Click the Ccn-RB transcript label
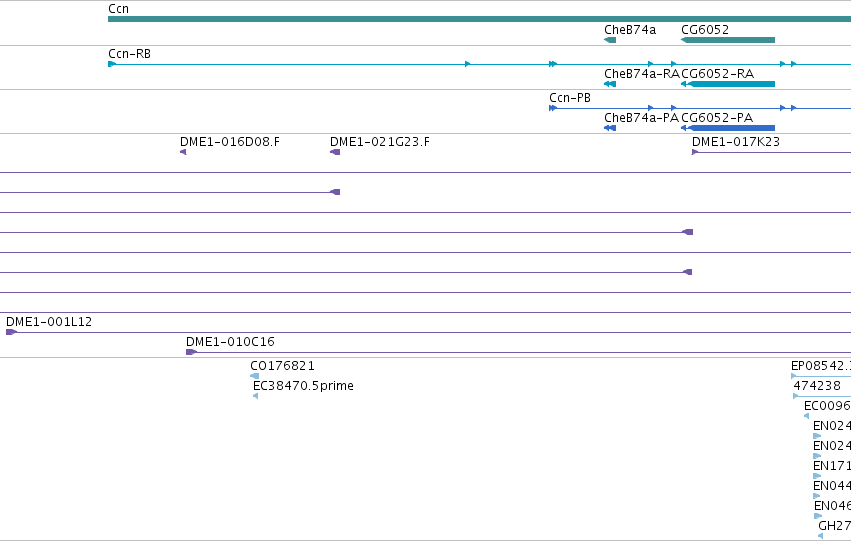This screenshot has width=851, height=541. pyautogui.click(x=129, y=54)
